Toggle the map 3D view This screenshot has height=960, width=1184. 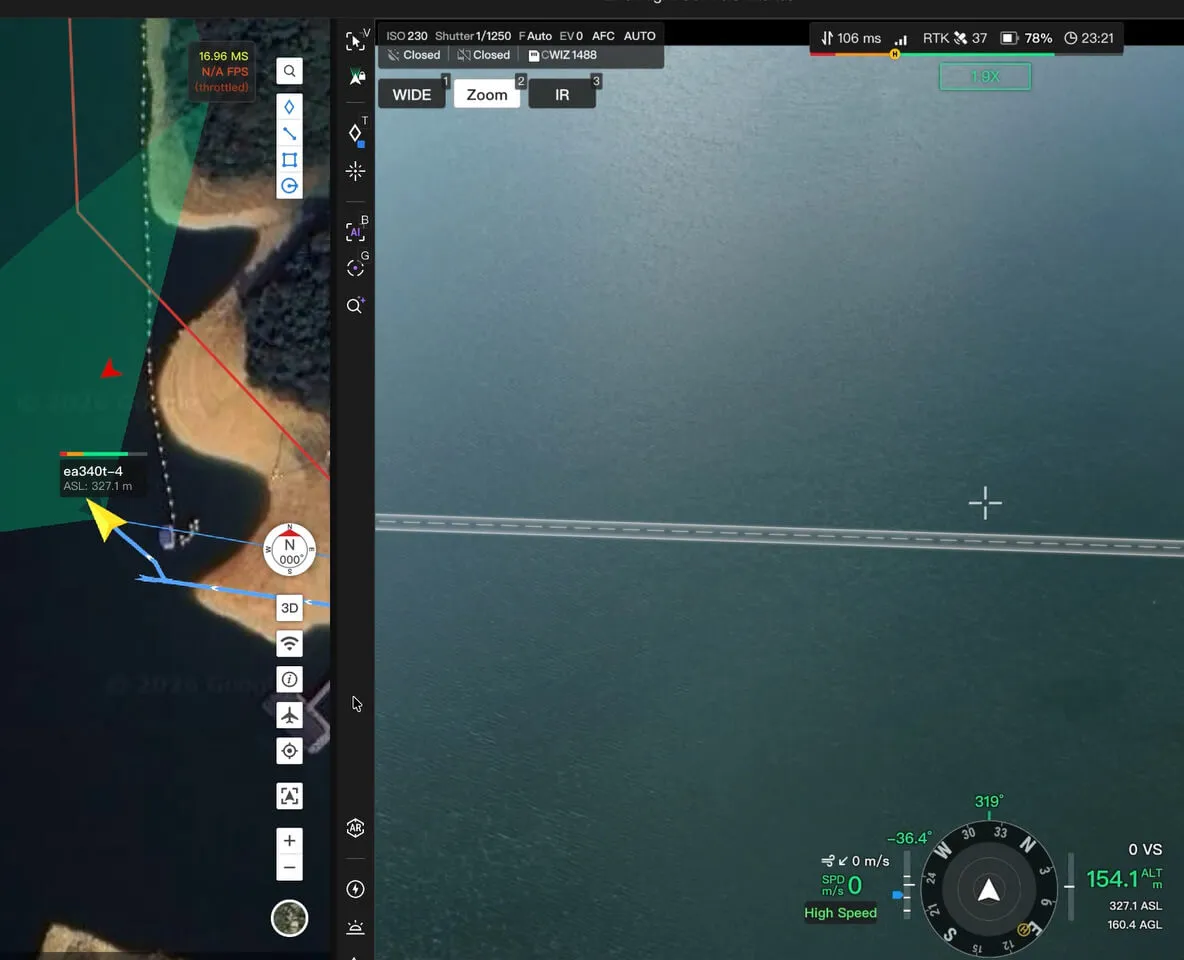coord(289,608)
